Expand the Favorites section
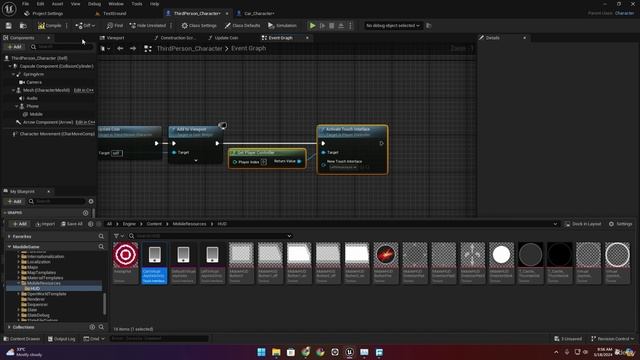The width and height of the screenshot is (640, 360). tap(9, 236)
